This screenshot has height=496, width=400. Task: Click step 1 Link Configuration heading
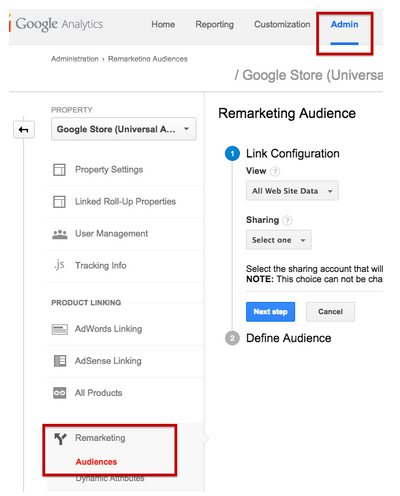pyautogui.click(x=293, y=154)
